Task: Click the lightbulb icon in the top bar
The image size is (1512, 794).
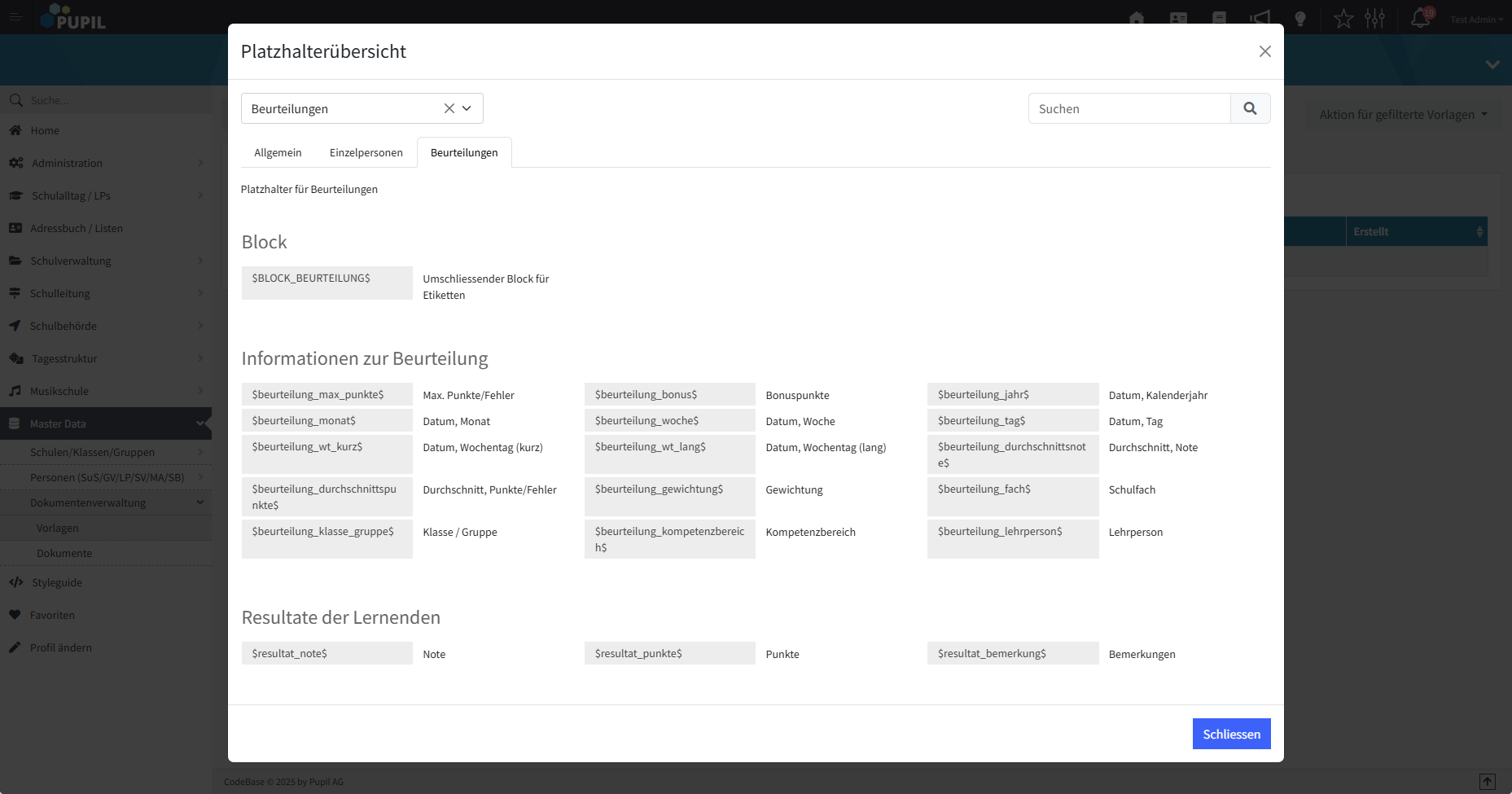Action: click(x=1300, y=19)
